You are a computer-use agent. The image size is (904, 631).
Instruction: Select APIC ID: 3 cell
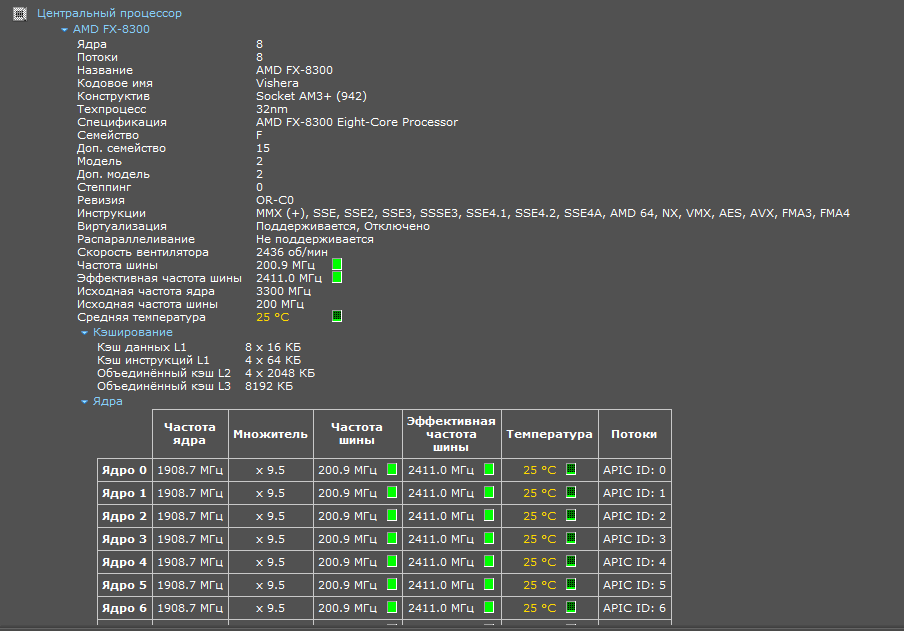pos(634,539)
